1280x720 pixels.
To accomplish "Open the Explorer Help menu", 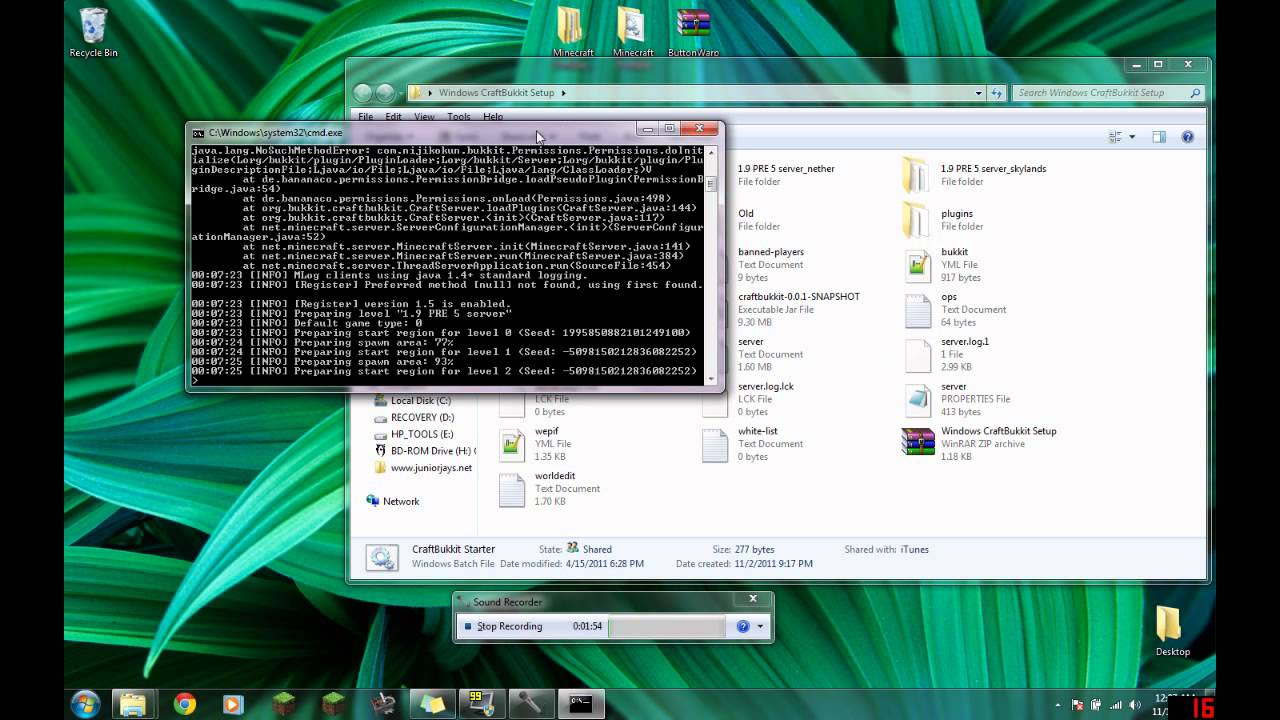I will click(x=493, y=117).
